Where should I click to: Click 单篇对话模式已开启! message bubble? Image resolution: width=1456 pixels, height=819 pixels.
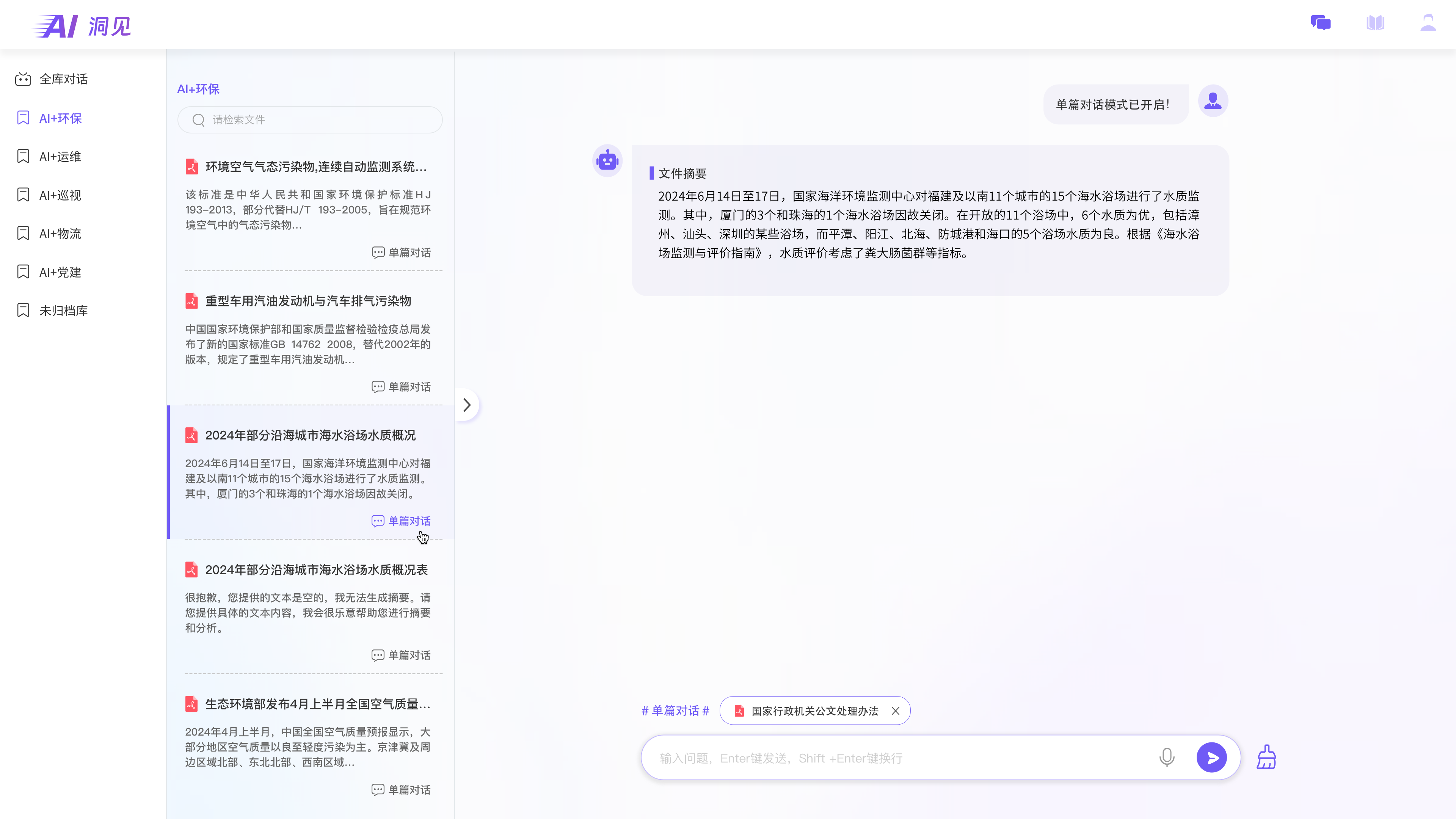point(1115,105)
